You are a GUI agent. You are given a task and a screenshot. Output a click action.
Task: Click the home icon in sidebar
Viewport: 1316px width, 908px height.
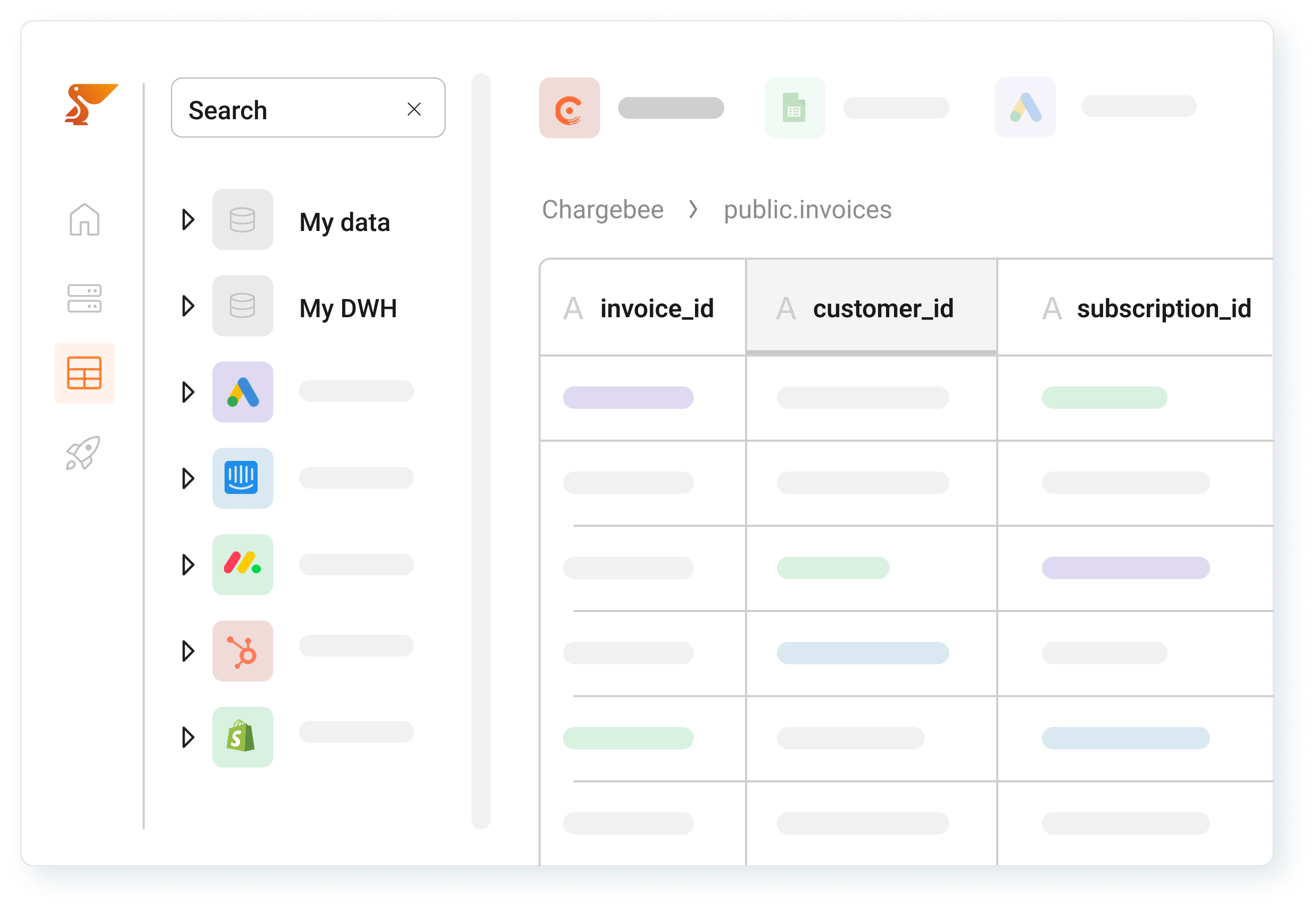point(84,220)
